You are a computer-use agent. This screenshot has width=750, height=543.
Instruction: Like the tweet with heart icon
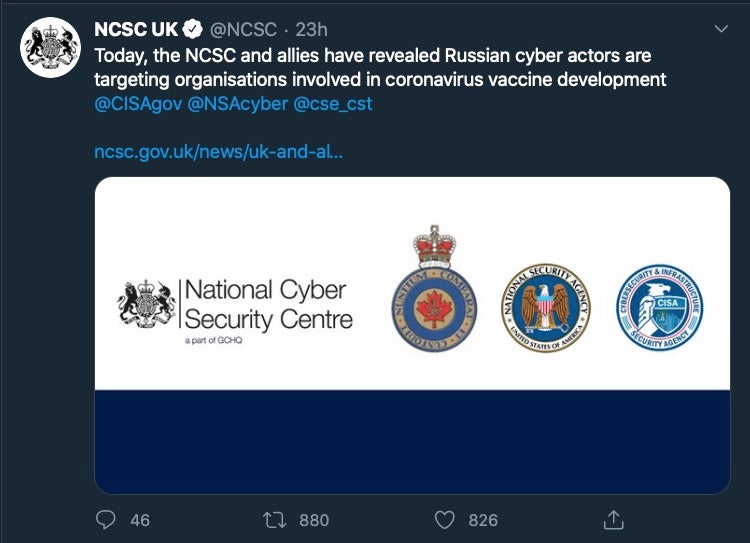(447, 519)
